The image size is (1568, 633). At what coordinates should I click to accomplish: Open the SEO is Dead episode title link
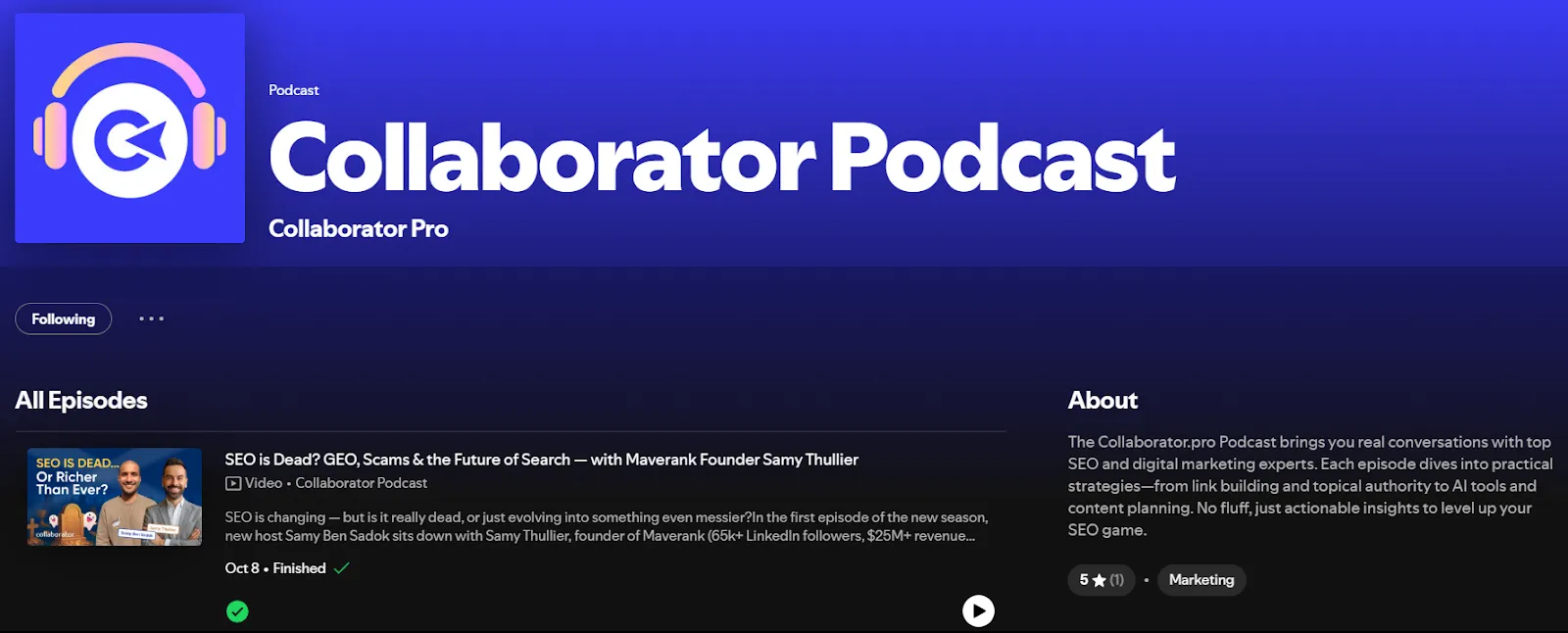pos(541,459)
